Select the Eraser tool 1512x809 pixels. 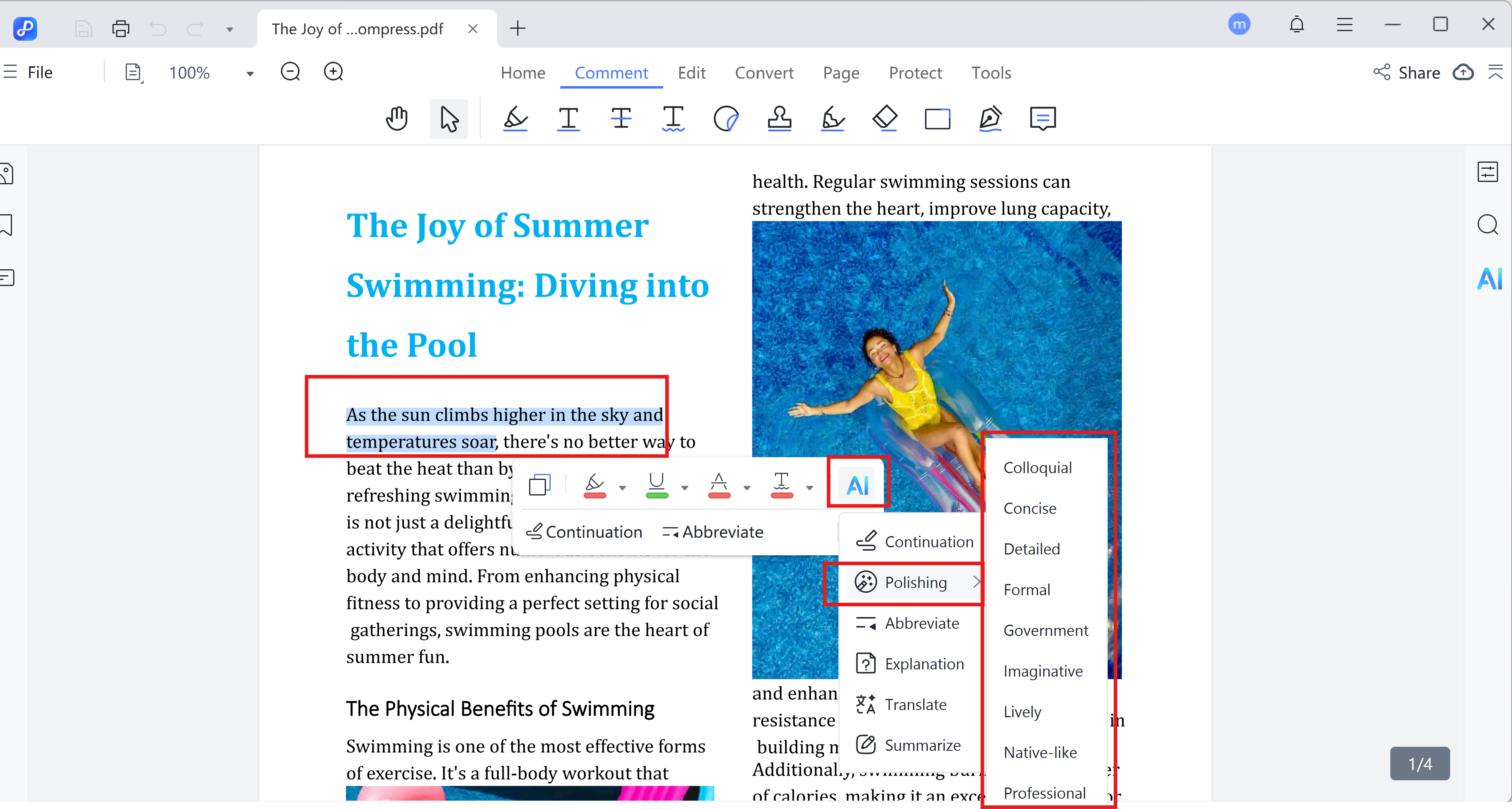(x=885, y=118)
